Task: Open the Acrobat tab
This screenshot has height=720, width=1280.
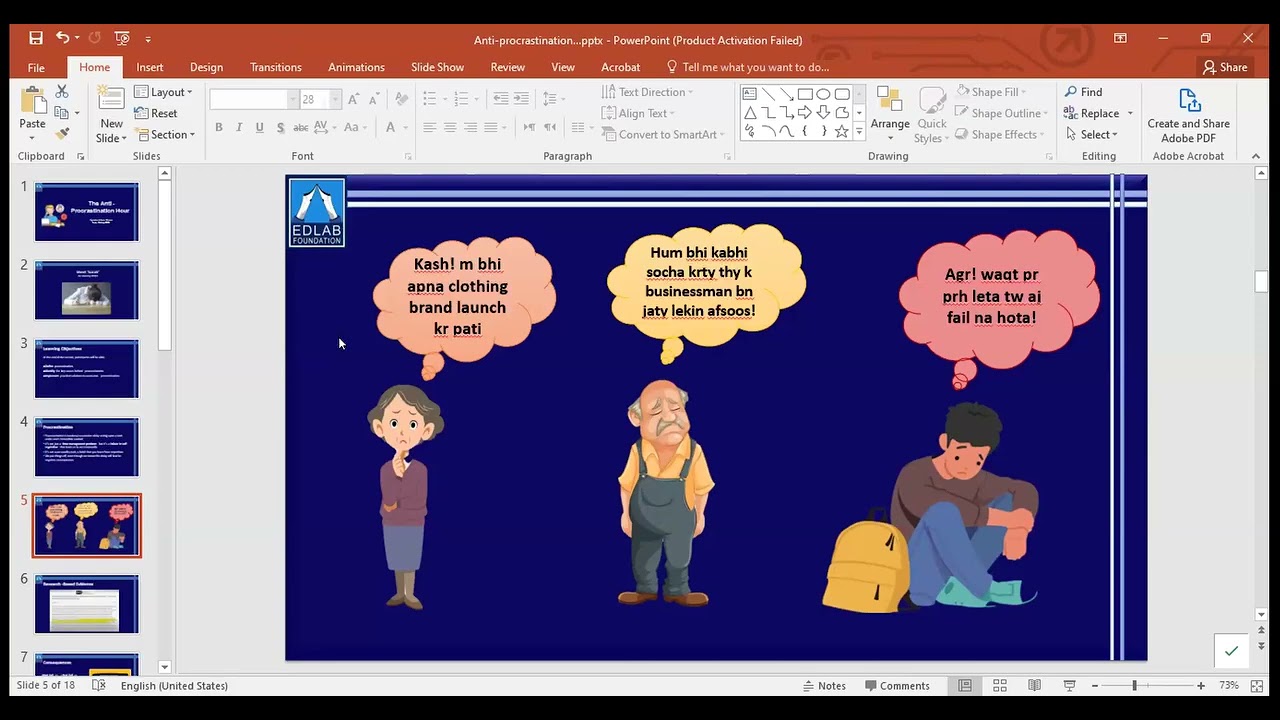Action: click(620, 67)
